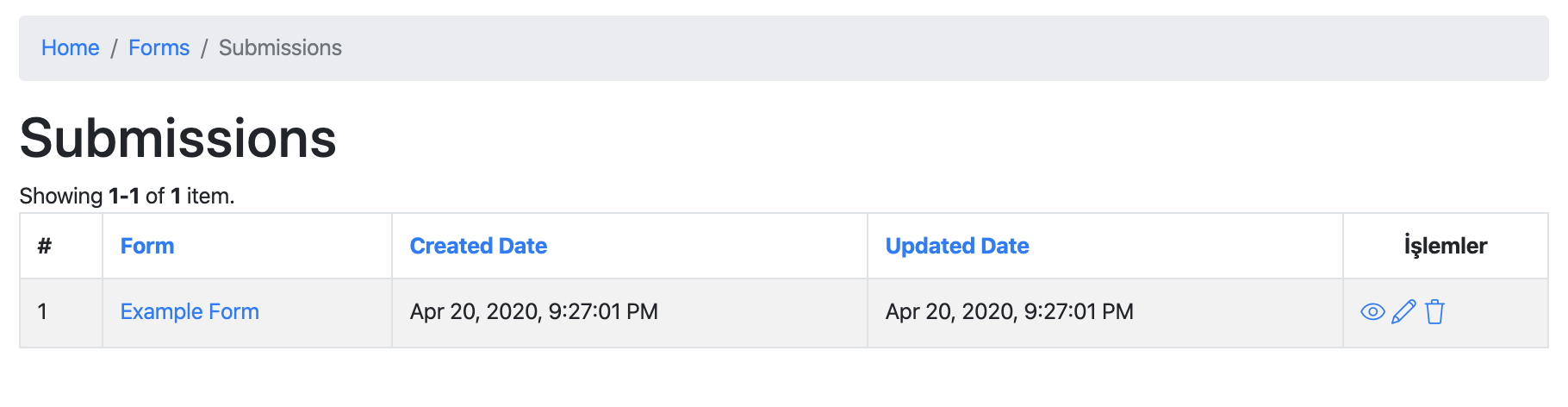
Task: View the Example Form submission via eye icon
Action: (x=1372, y=312)
